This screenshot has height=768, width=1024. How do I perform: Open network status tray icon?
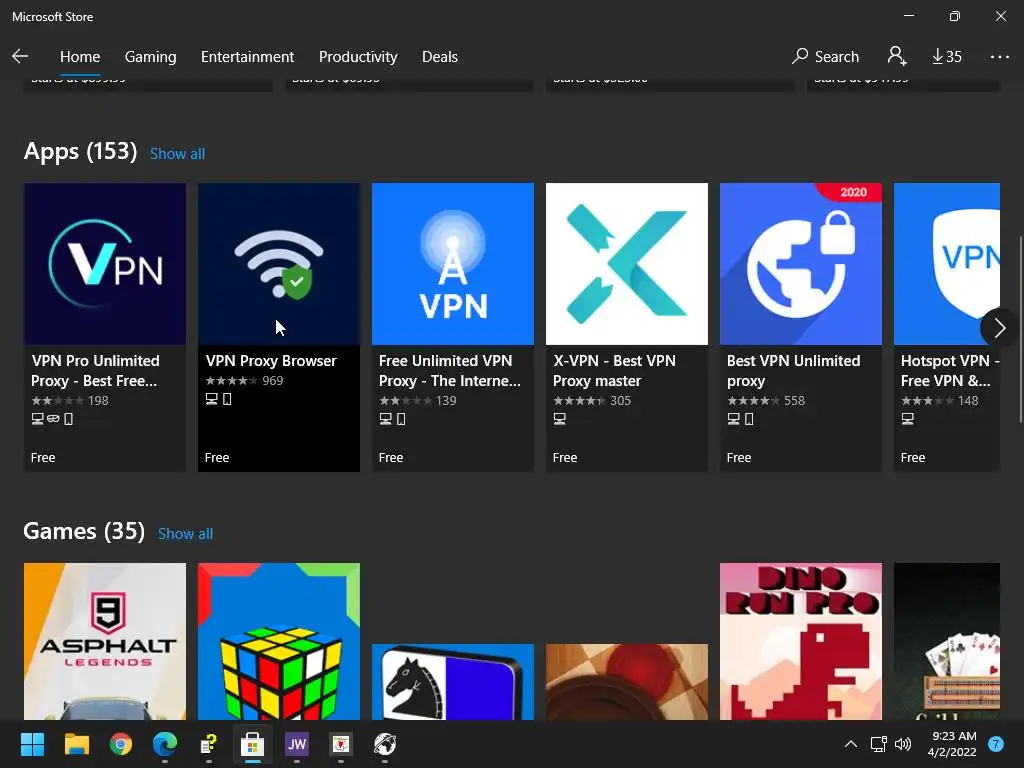tap(878, 744)
